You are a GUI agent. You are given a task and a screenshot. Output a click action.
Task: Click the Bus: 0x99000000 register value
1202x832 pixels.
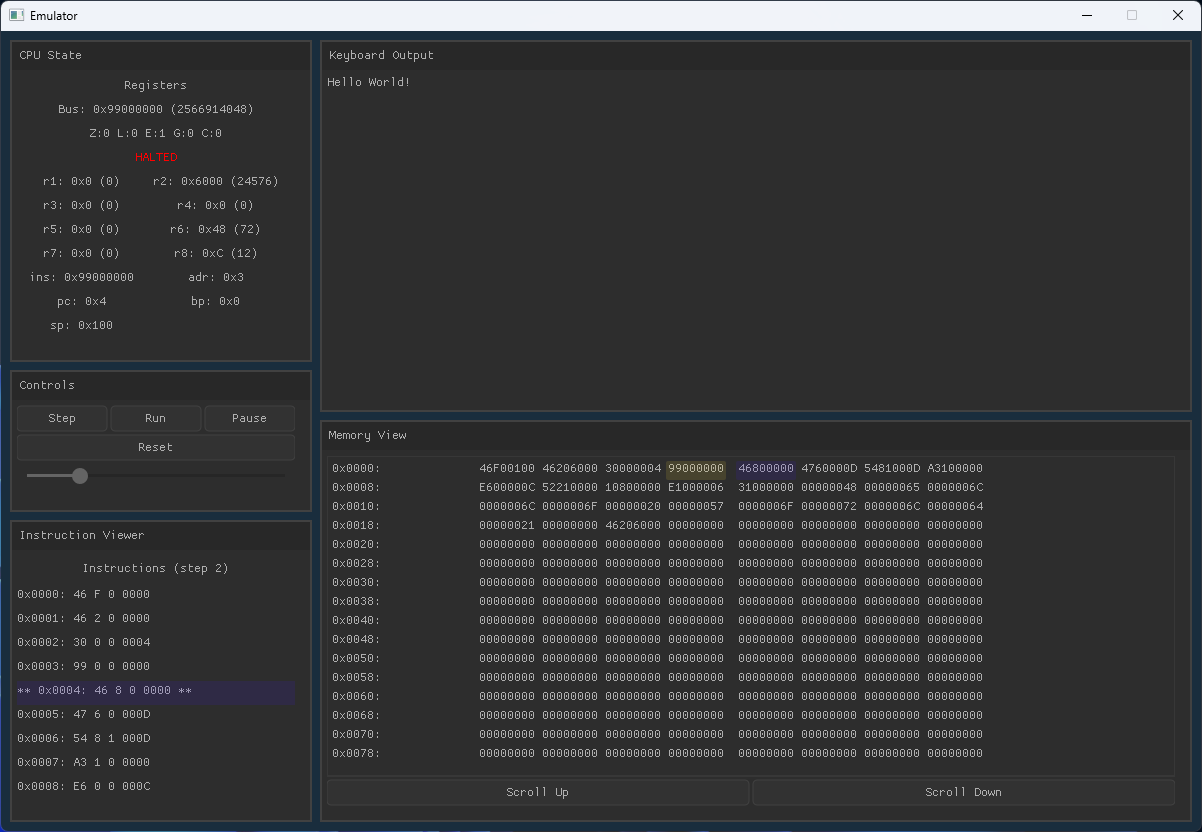(155, 109)
